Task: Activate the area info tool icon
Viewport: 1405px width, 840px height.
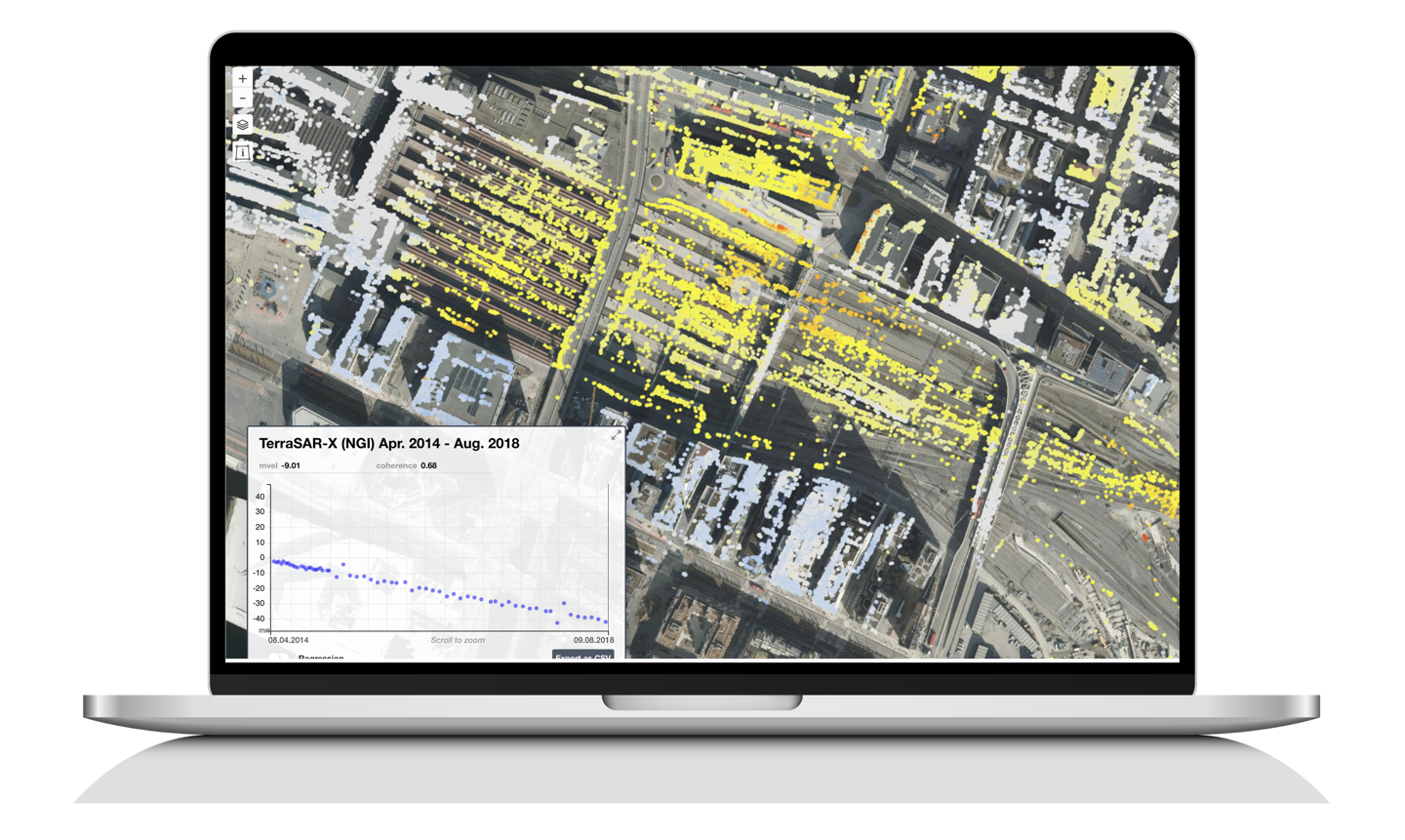Action: click(x=242, y=151)
